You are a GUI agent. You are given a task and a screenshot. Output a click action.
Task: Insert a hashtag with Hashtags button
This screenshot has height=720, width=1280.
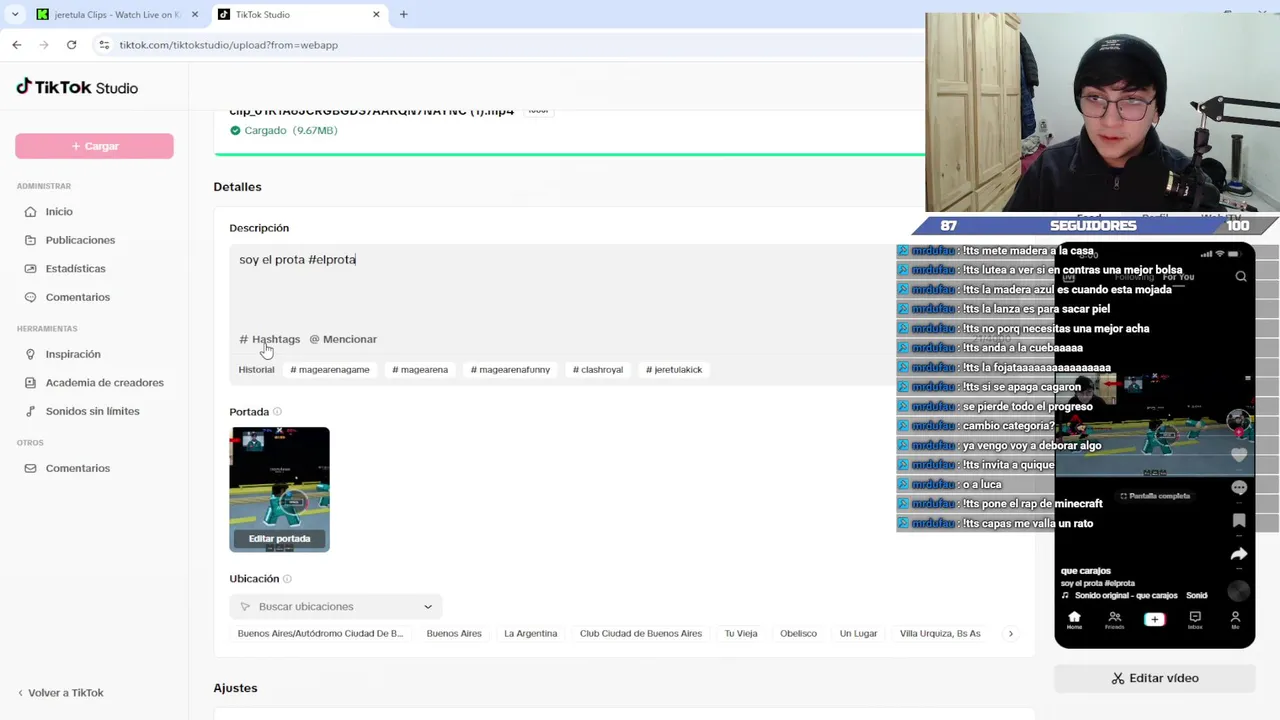270,339
